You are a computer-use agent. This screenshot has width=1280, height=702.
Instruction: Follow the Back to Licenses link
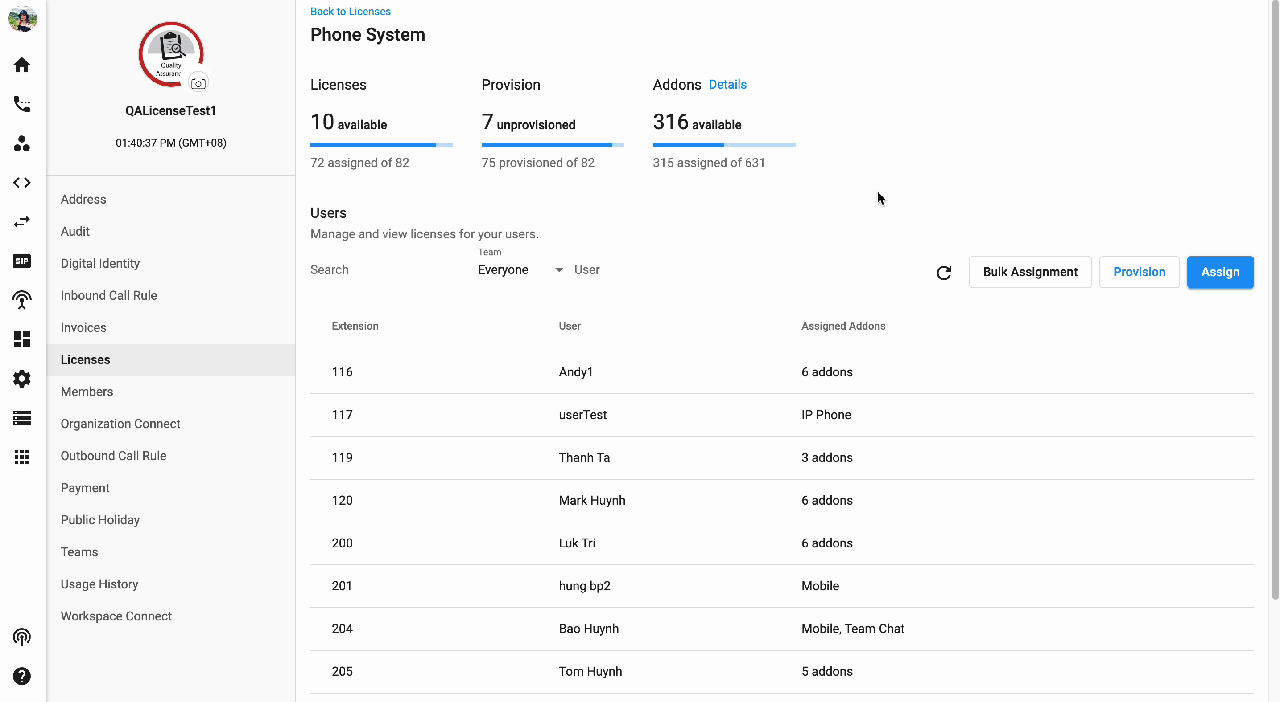[350, 12]
